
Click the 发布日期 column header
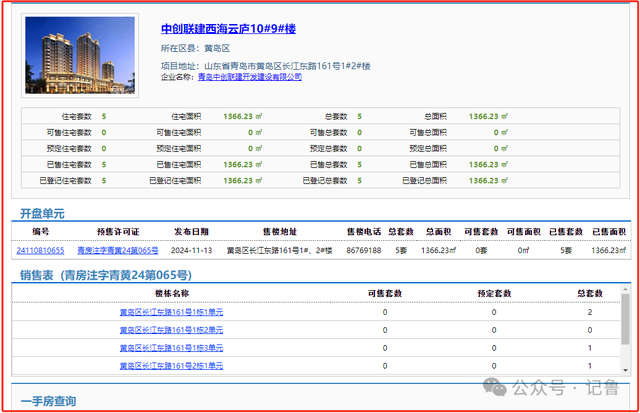[191, 232]
